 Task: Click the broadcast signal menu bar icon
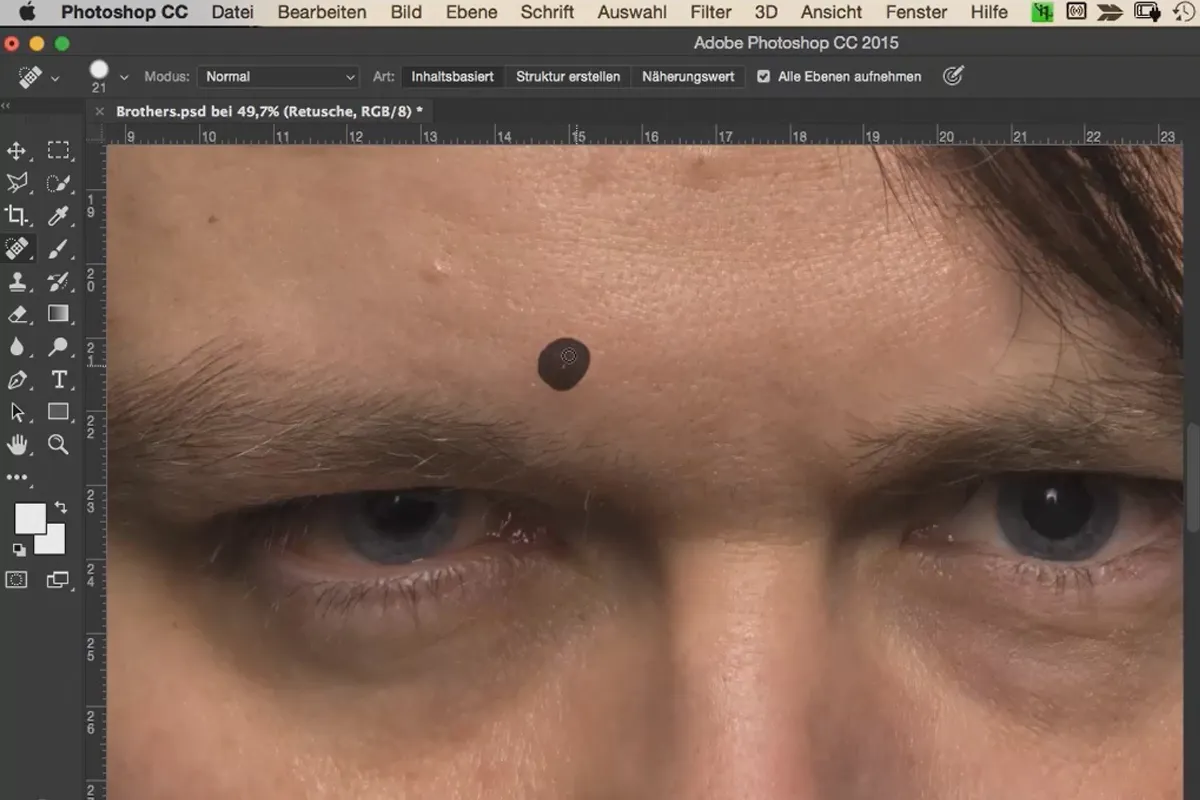tap(1077, 13)
